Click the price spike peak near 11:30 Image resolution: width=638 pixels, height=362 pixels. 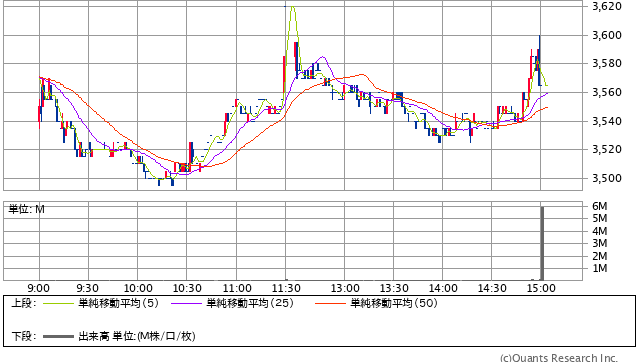293,7
